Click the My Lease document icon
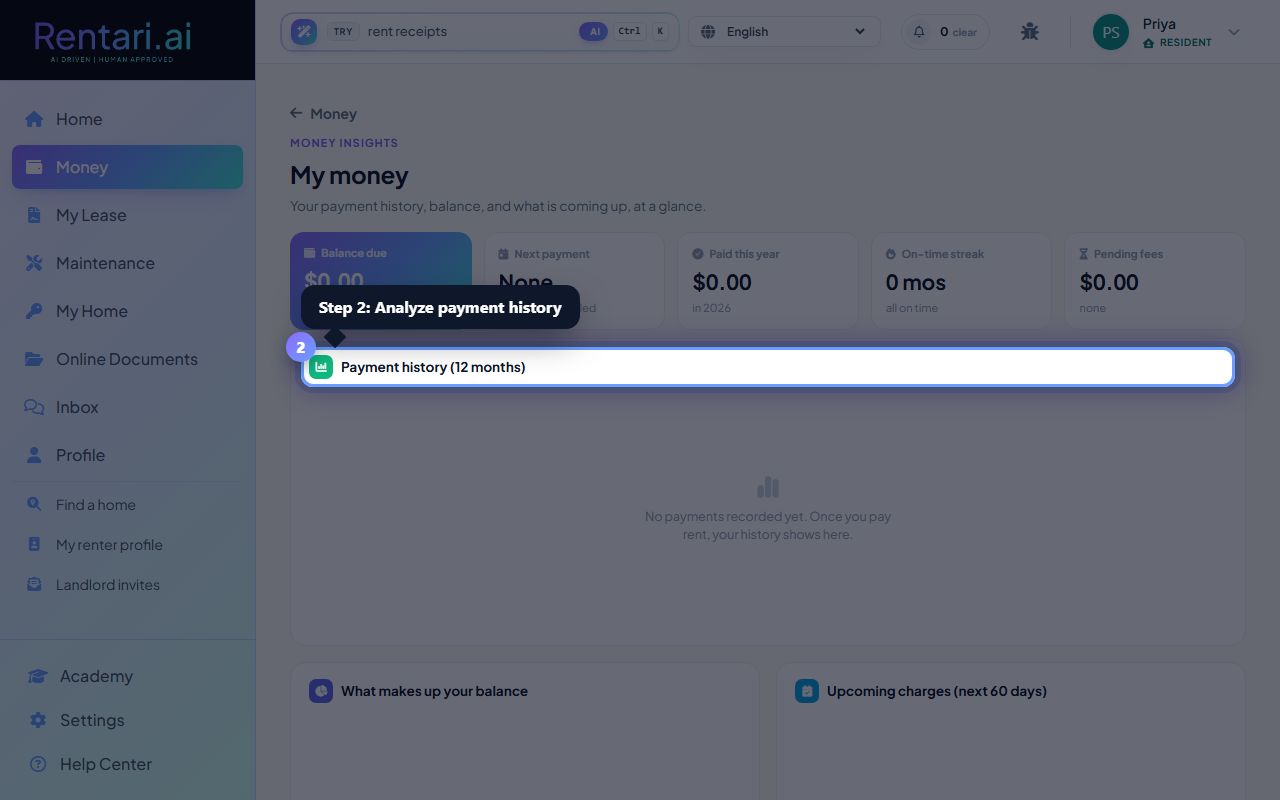This screenshot has width=1280, height=800. (34, 215)
